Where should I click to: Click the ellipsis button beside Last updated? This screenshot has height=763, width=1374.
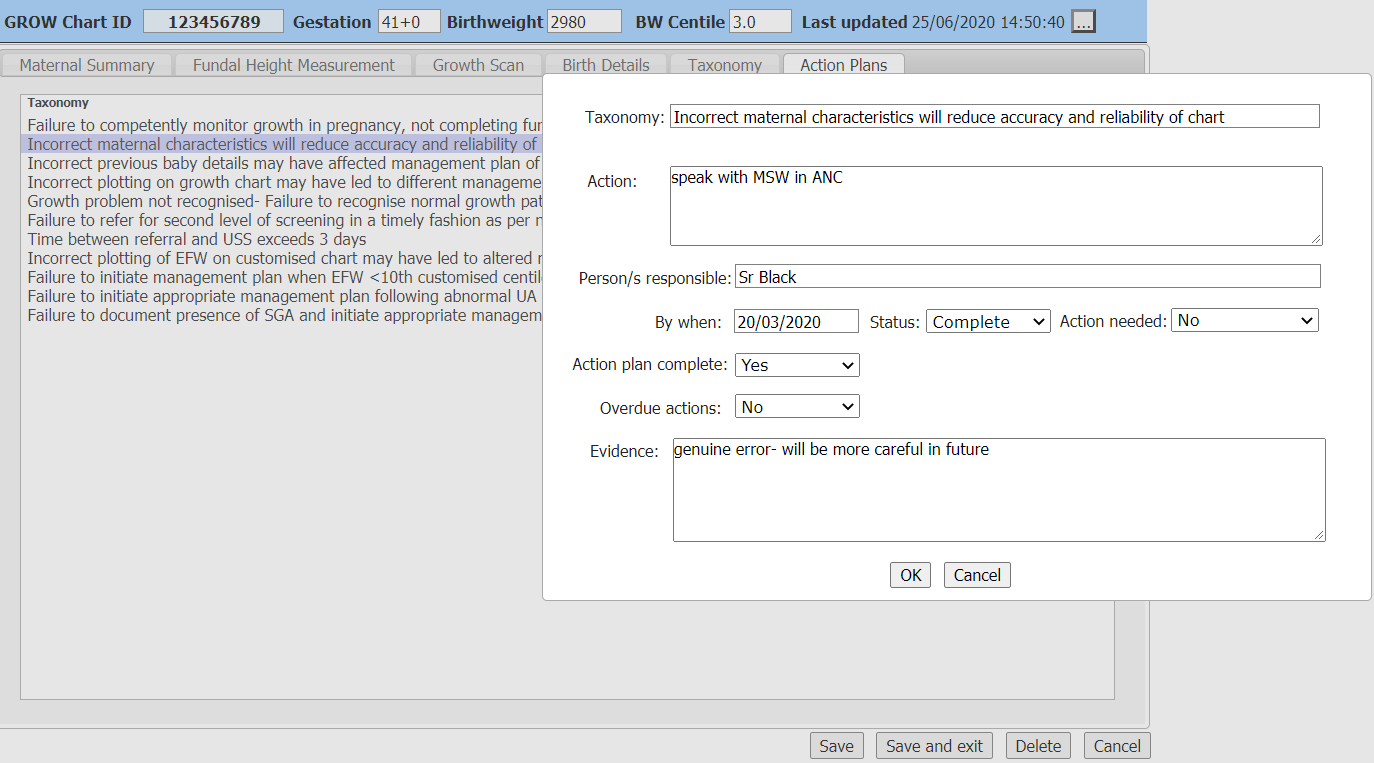point(1083,22)
